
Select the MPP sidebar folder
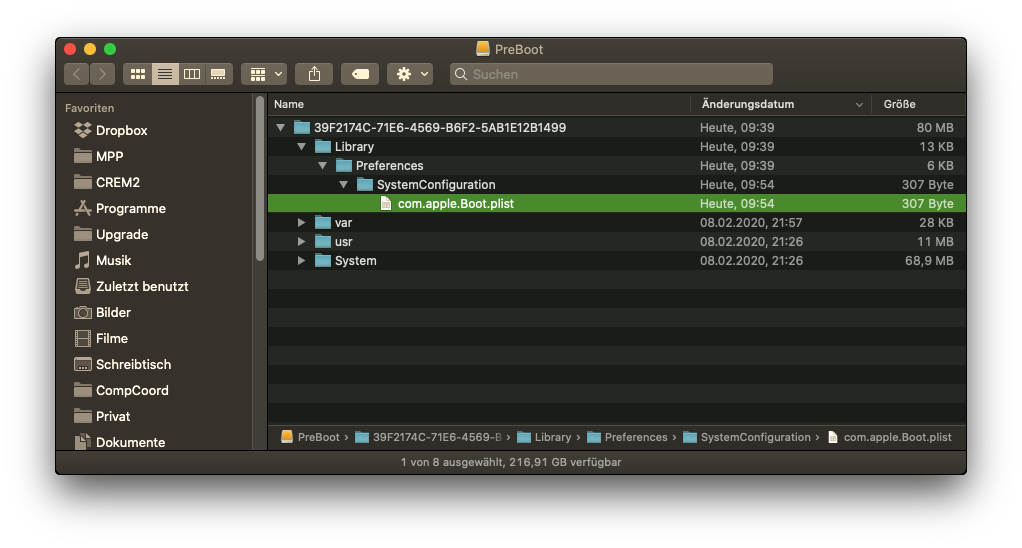pos(99,156)
